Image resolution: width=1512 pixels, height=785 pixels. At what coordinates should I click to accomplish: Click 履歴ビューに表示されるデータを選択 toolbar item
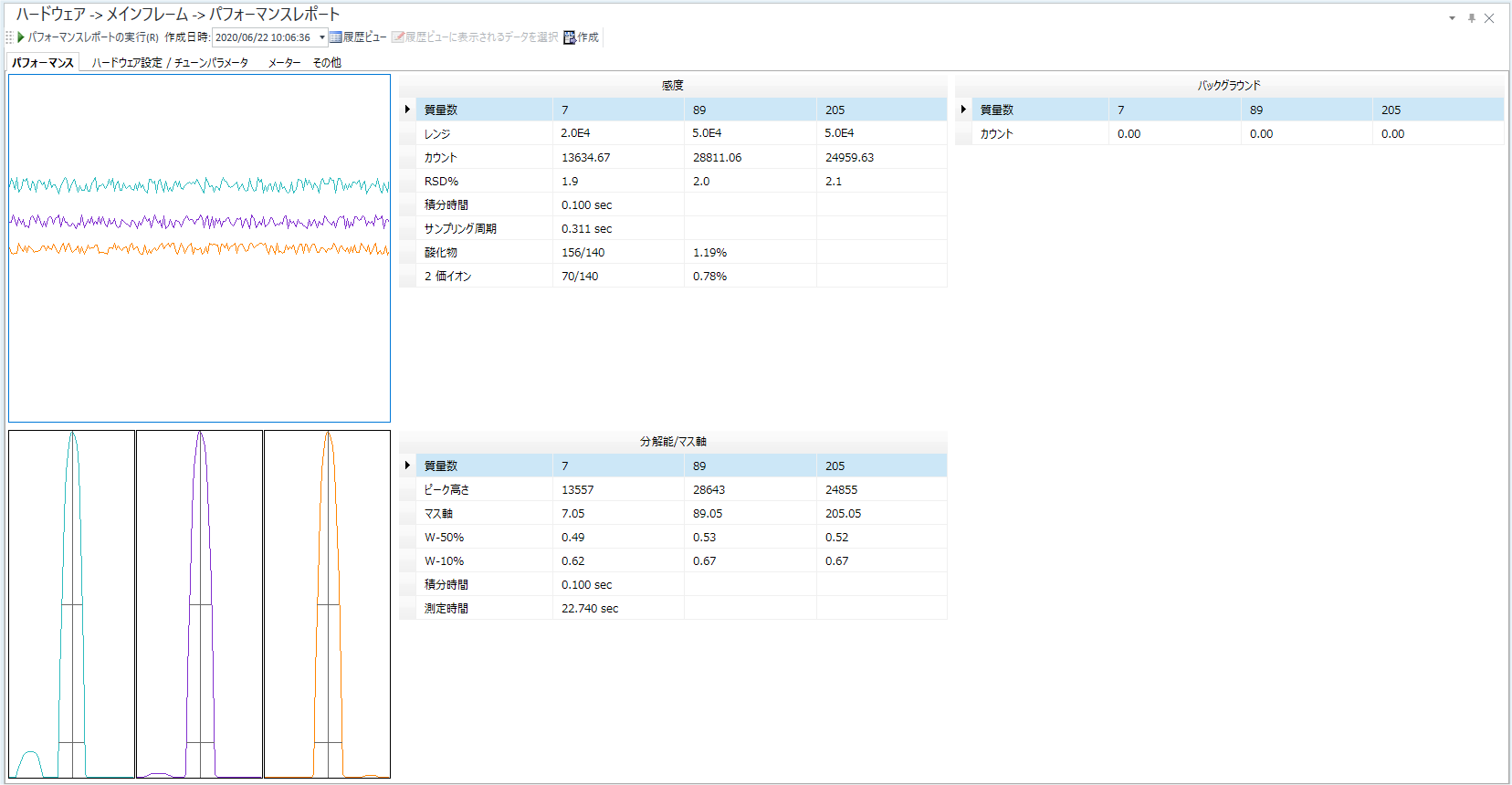point(475,37)
